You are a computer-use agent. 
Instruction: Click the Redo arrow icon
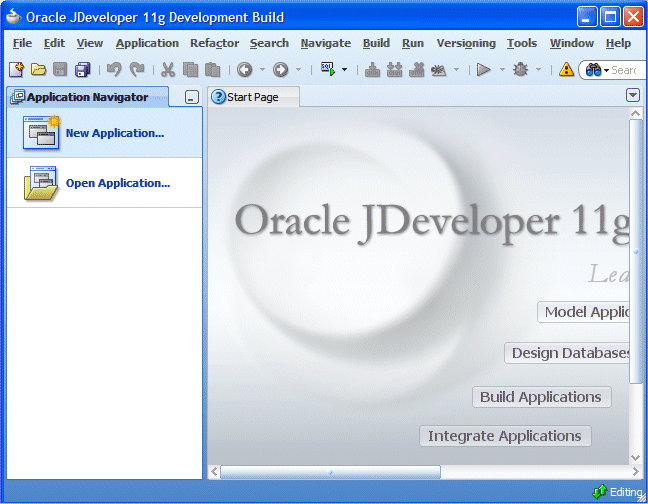click(x=137, y=69)
